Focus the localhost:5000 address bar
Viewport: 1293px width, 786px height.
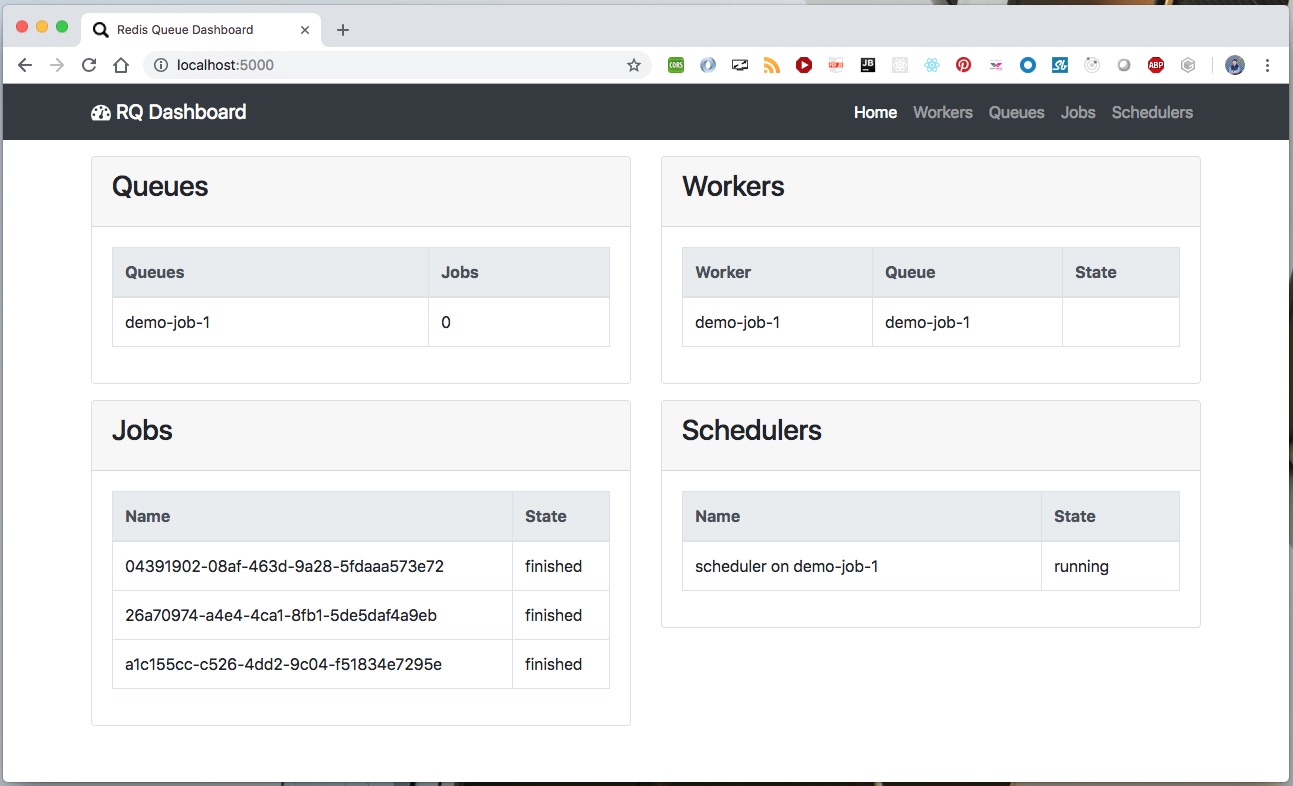397,65
